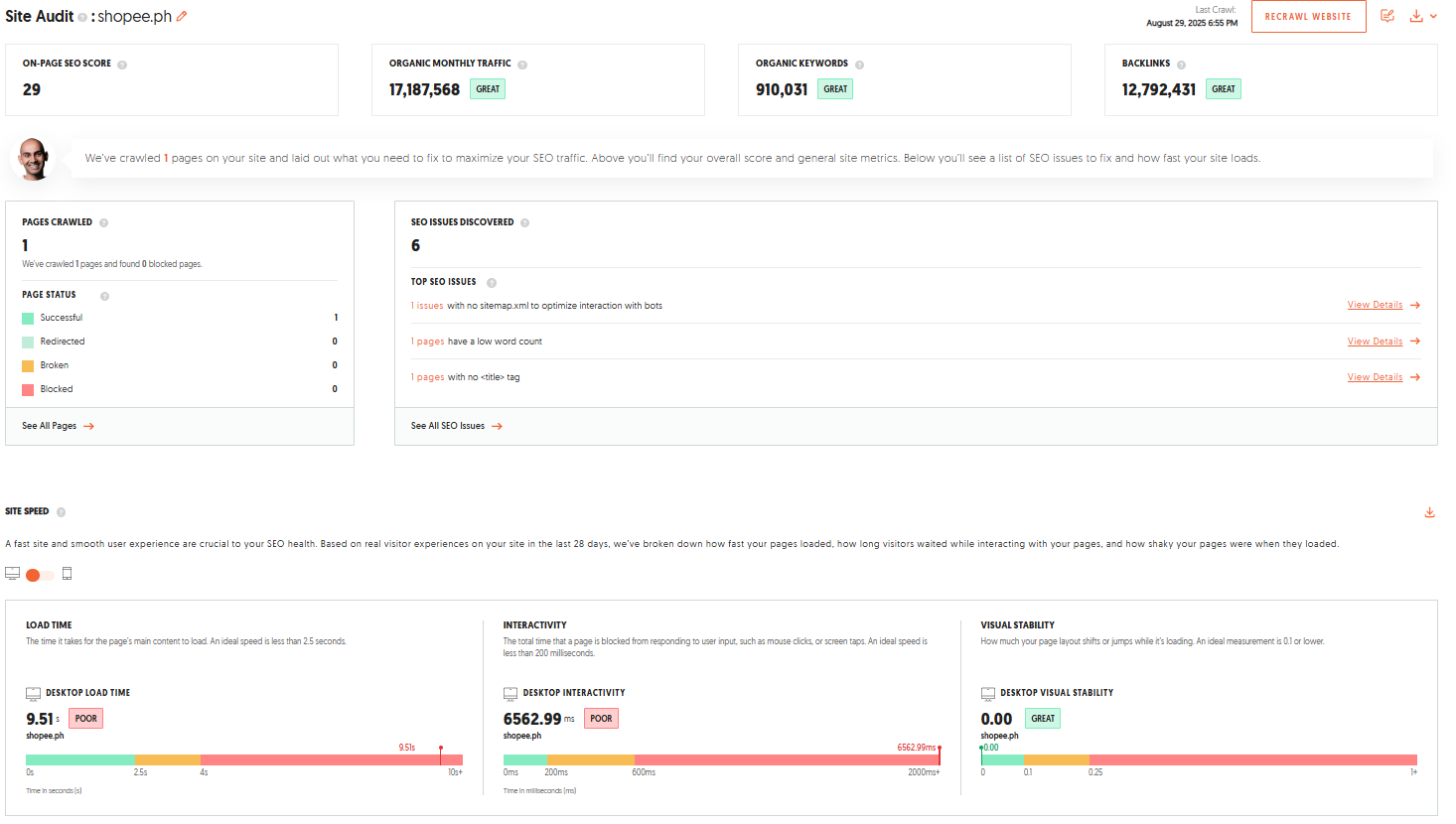Screen dimensions: 1456x824
Task: Show Organic Monthly Traffic info tooltip
Action: [x=522, y=65]
